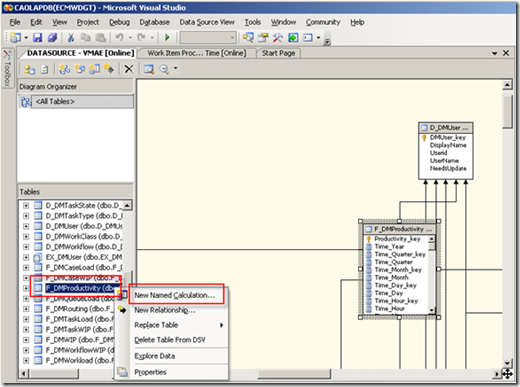Click the Tables list scroll left arrow
The width and height of the screenshot is (520, 387).
click(x=23, y=374)
